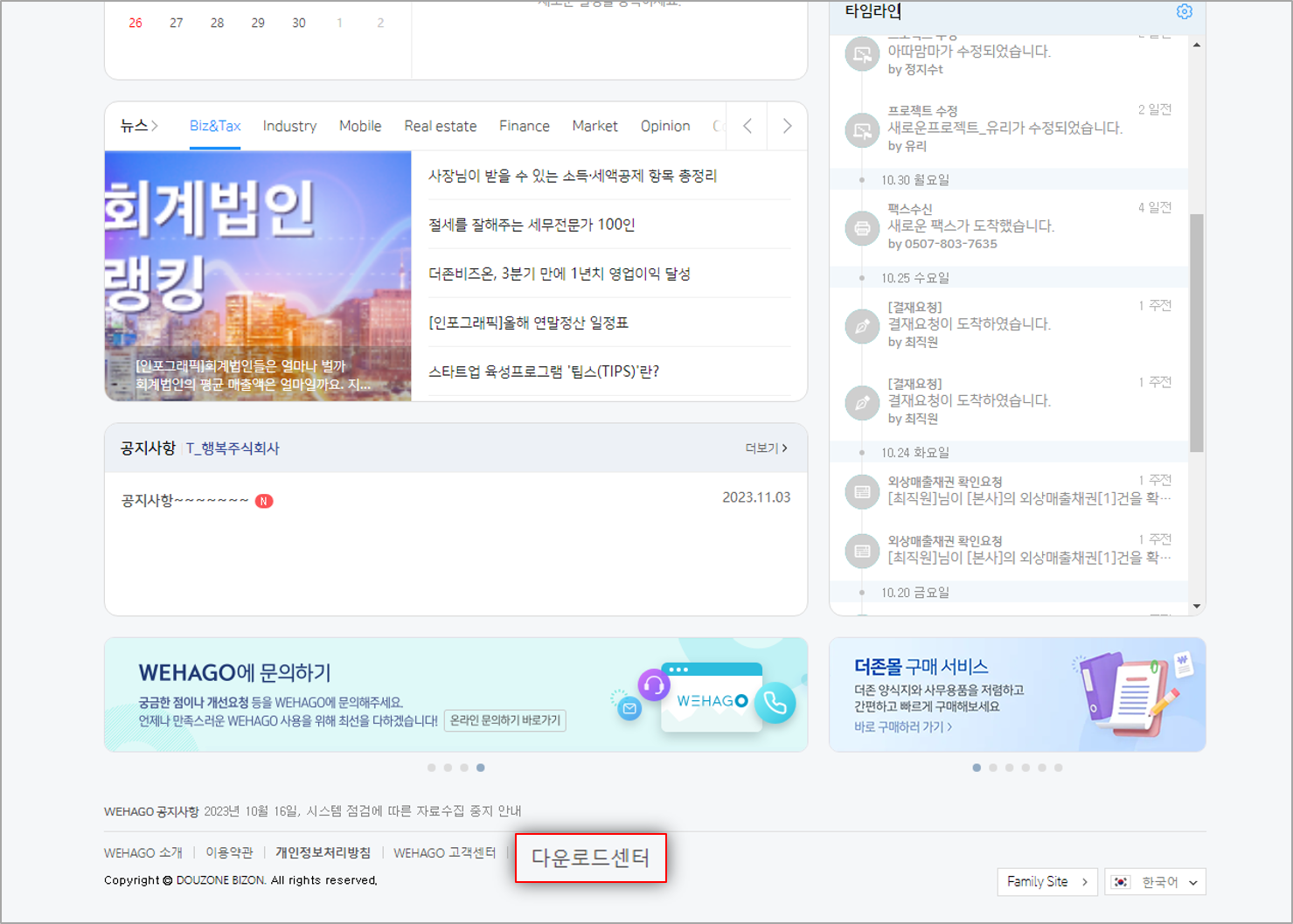Open the timeline settings gear

coord(1185,11)
